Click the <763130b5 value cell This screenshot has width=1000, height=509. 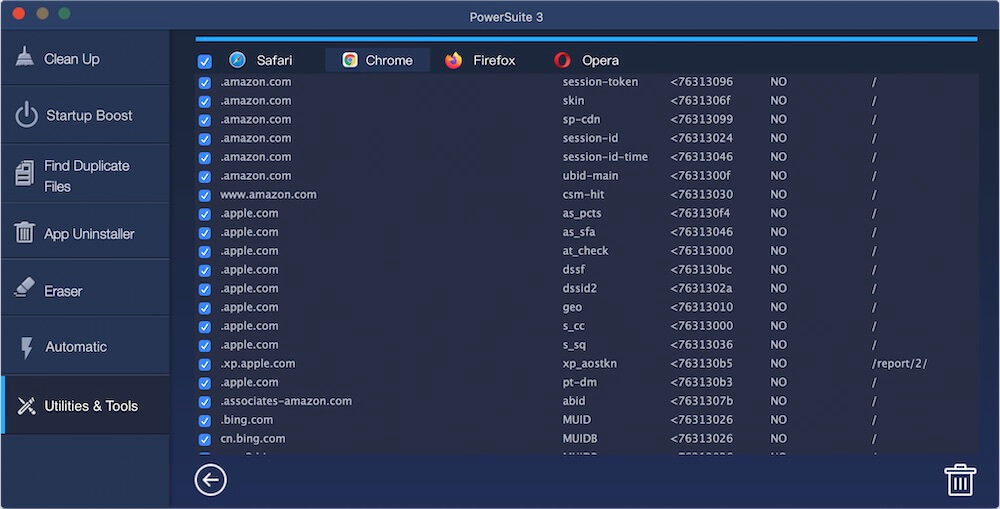click(x=701, y=363)
